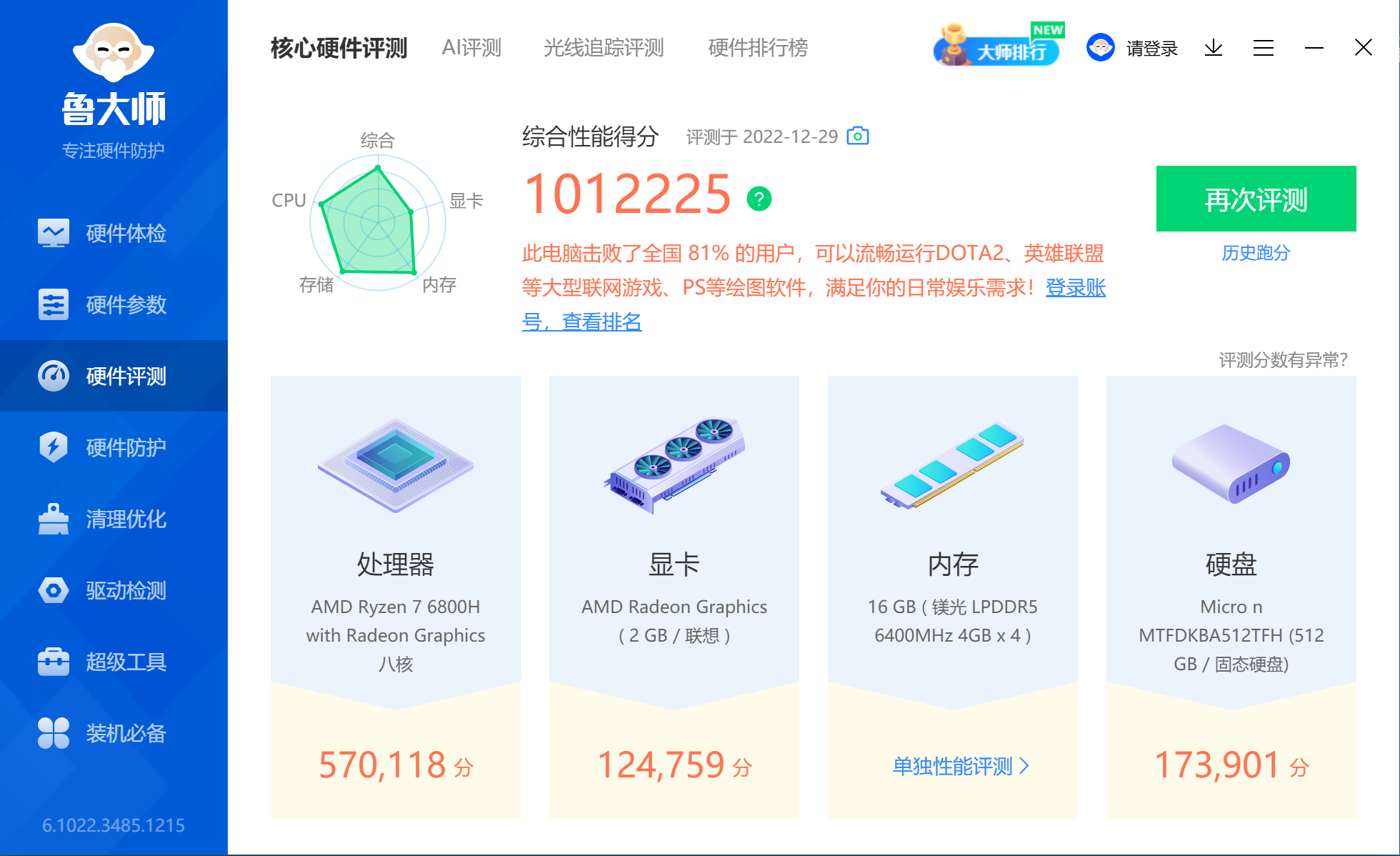This screenshot has width=1400, height=856.
Task: Click the 鲁大师 mascot logo
Action: click(x=114, y=52)
